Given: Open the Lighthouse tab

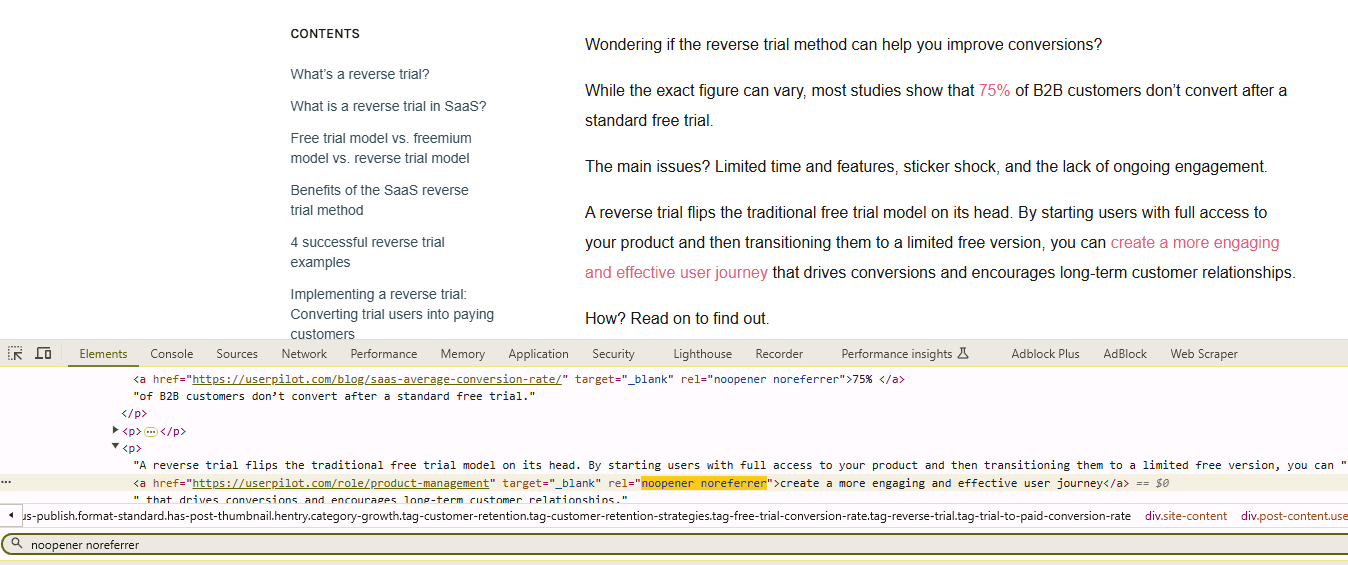Looking at the screenshot, I should [x=702, y=354].
